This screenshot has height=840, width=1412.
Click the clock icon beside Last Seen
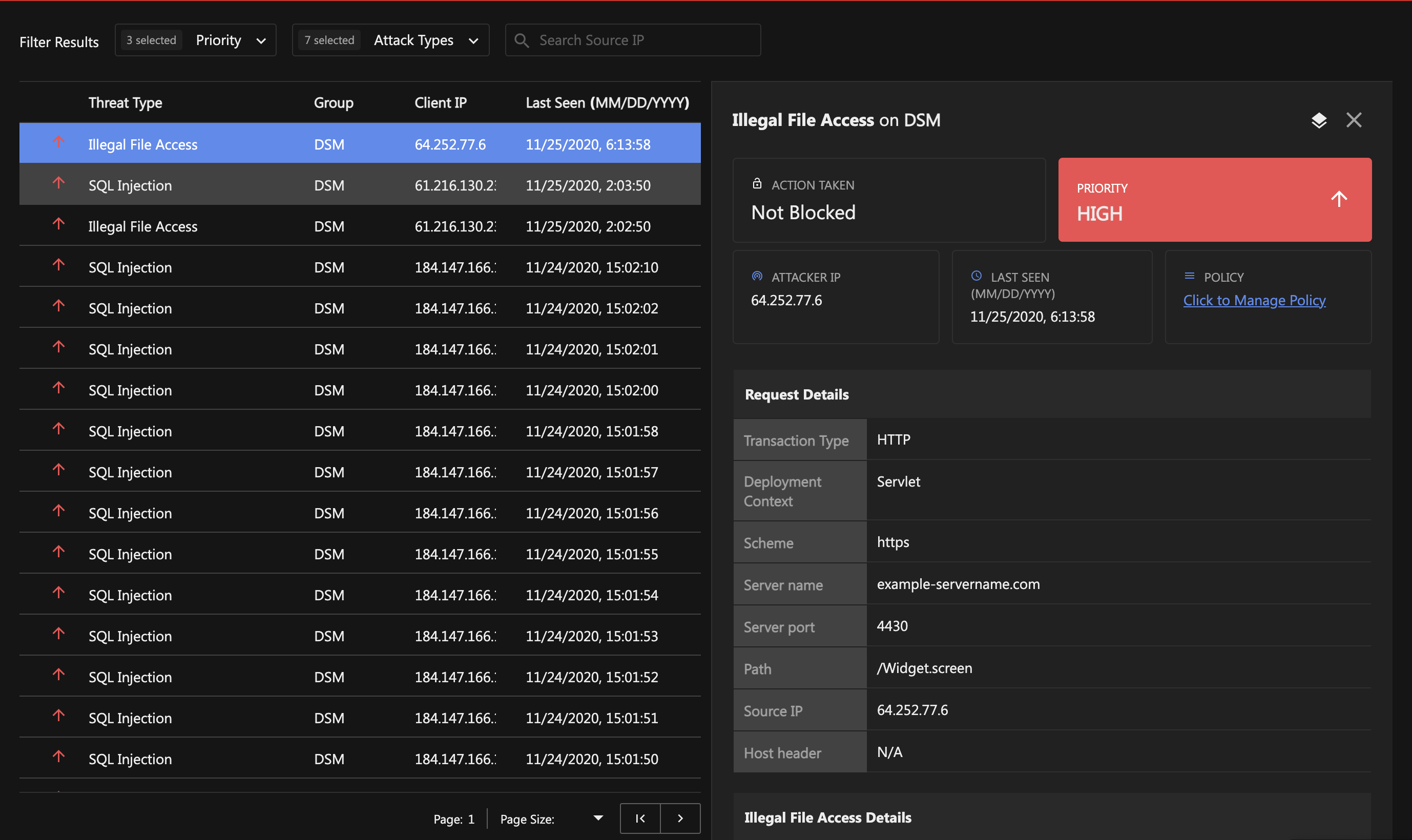tap(976, 276)
